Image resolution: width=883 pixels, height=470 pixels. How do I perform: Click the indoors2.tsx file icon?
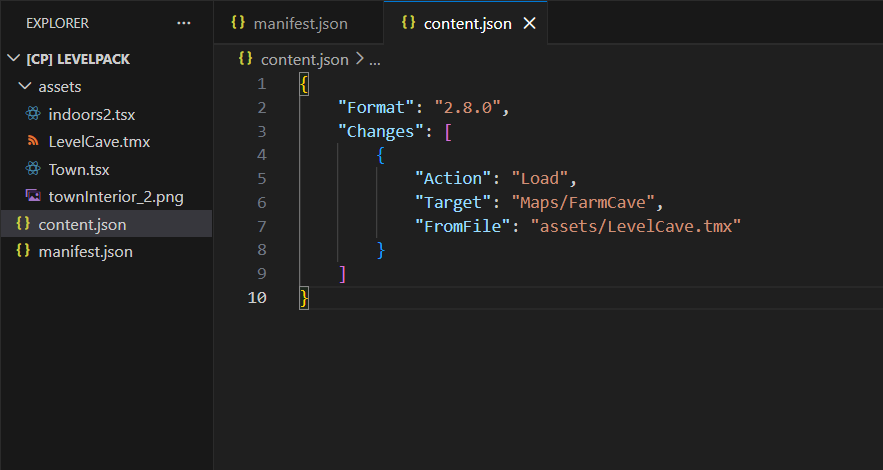(x=33, y=114)
